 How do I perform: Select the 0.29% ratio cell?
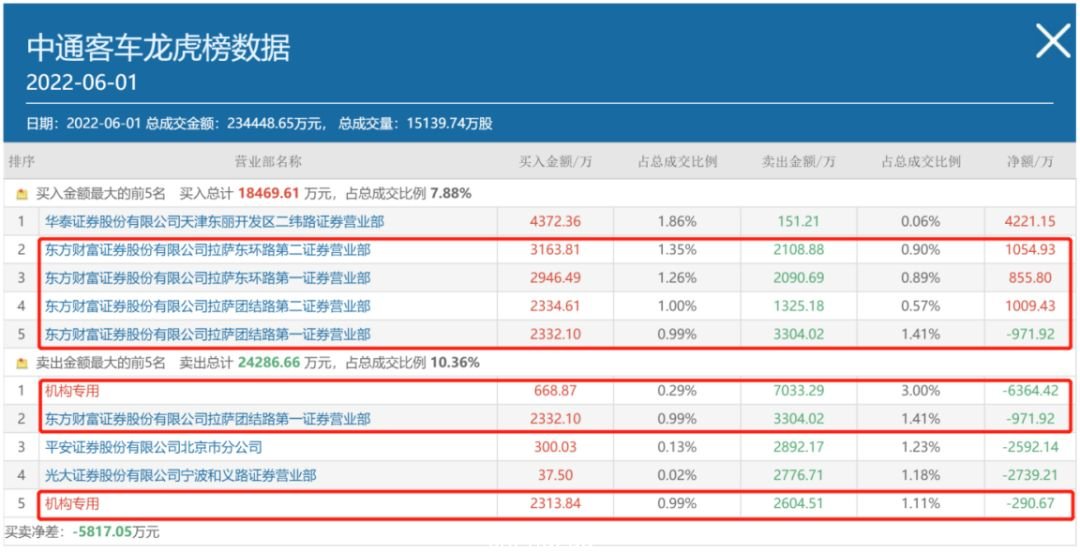pos(678,391)
